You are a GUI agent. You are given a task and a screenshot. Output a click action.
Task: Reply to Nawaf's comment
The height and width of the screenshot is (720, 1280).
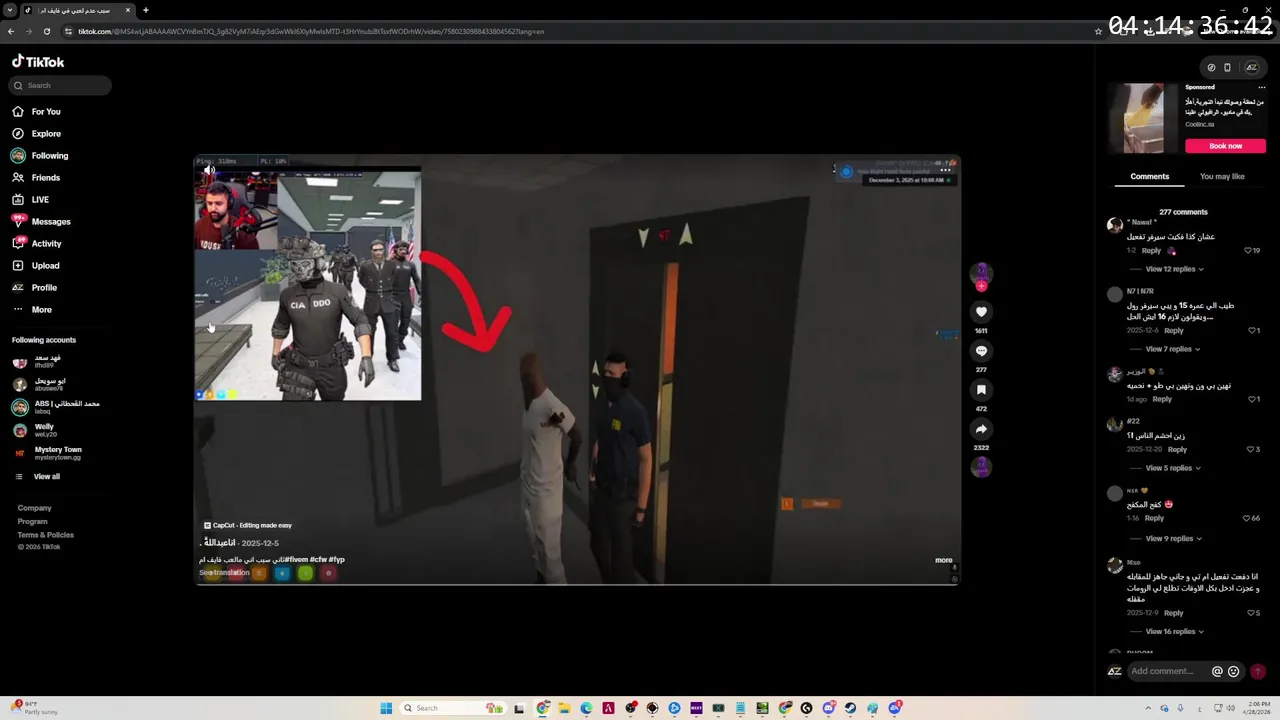pyautogui.click(x=1151, y=250)
